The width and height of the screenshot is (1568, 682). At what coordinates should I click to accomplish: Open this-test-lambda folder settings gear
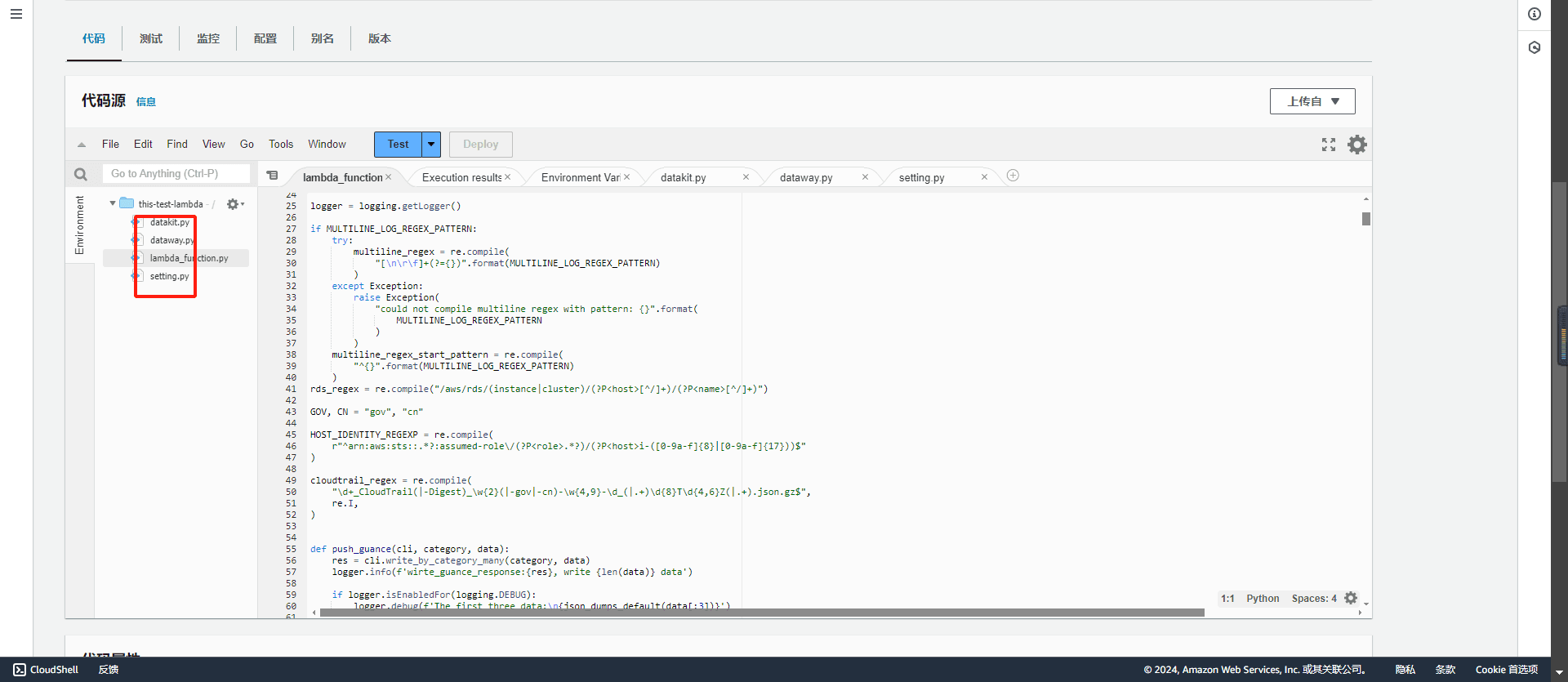click(x=234, y=204)
